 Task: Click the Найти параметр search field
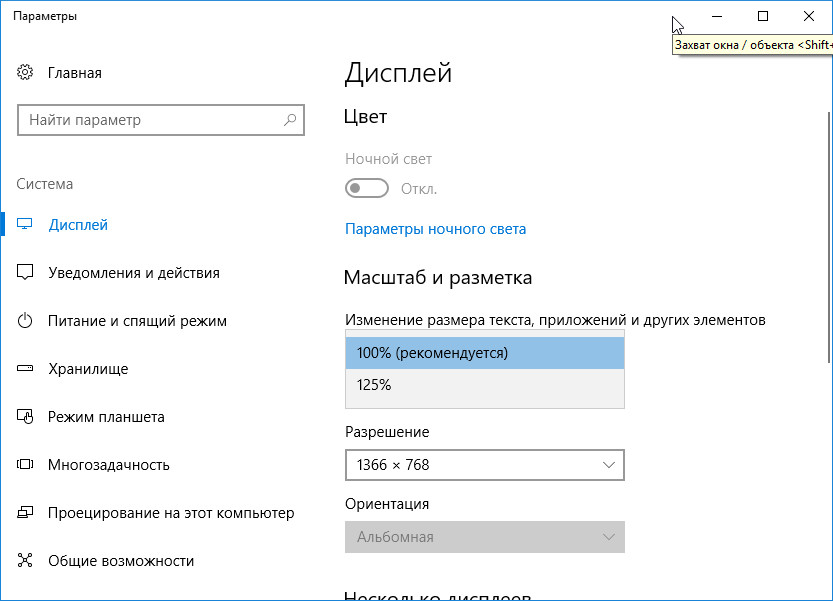click(160, 120)
